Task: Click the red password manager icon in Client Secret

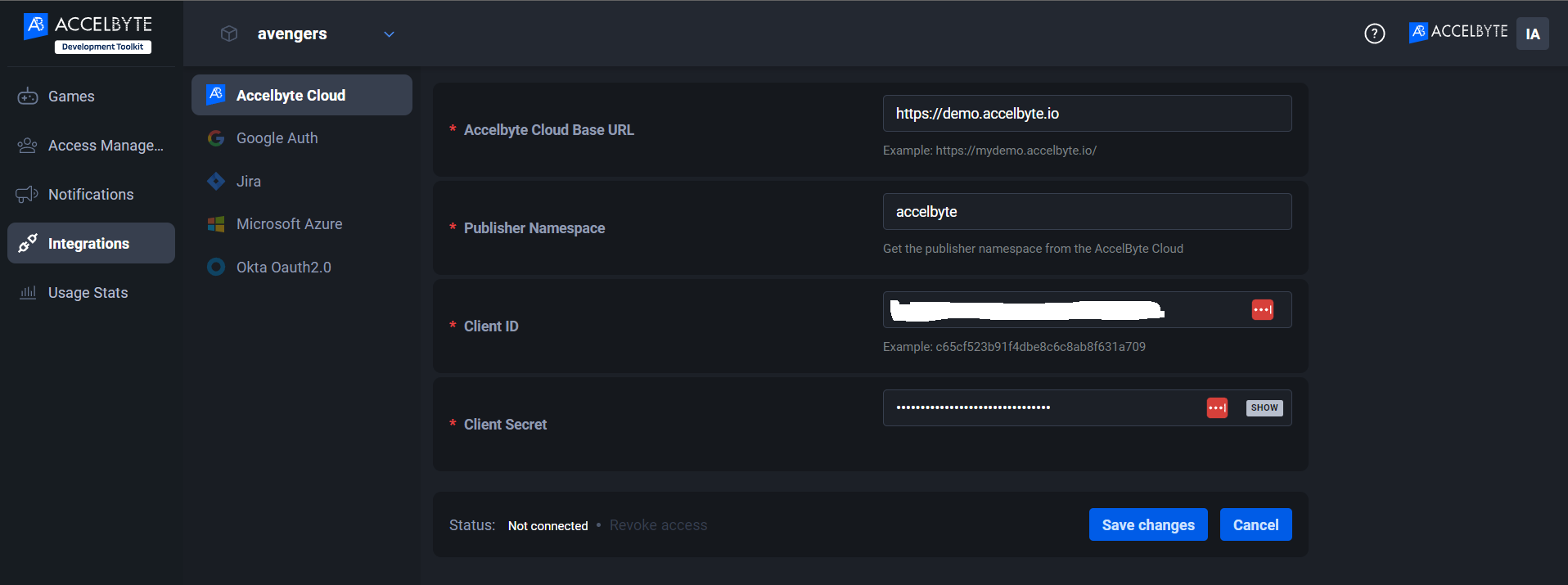Action: 1217,407
